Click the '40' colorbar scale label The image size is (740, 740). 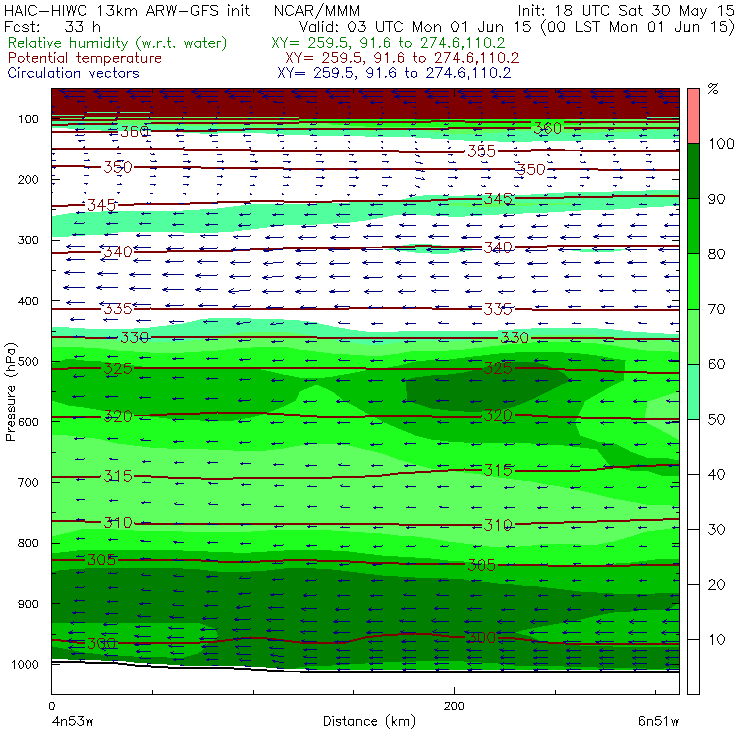tap(717, 475)
